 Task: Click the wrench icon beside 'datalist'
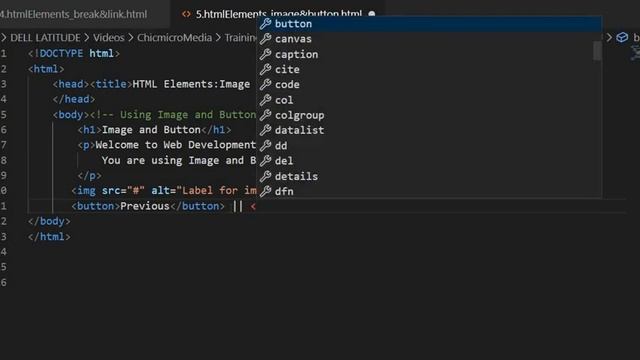(x=266, y=130)
